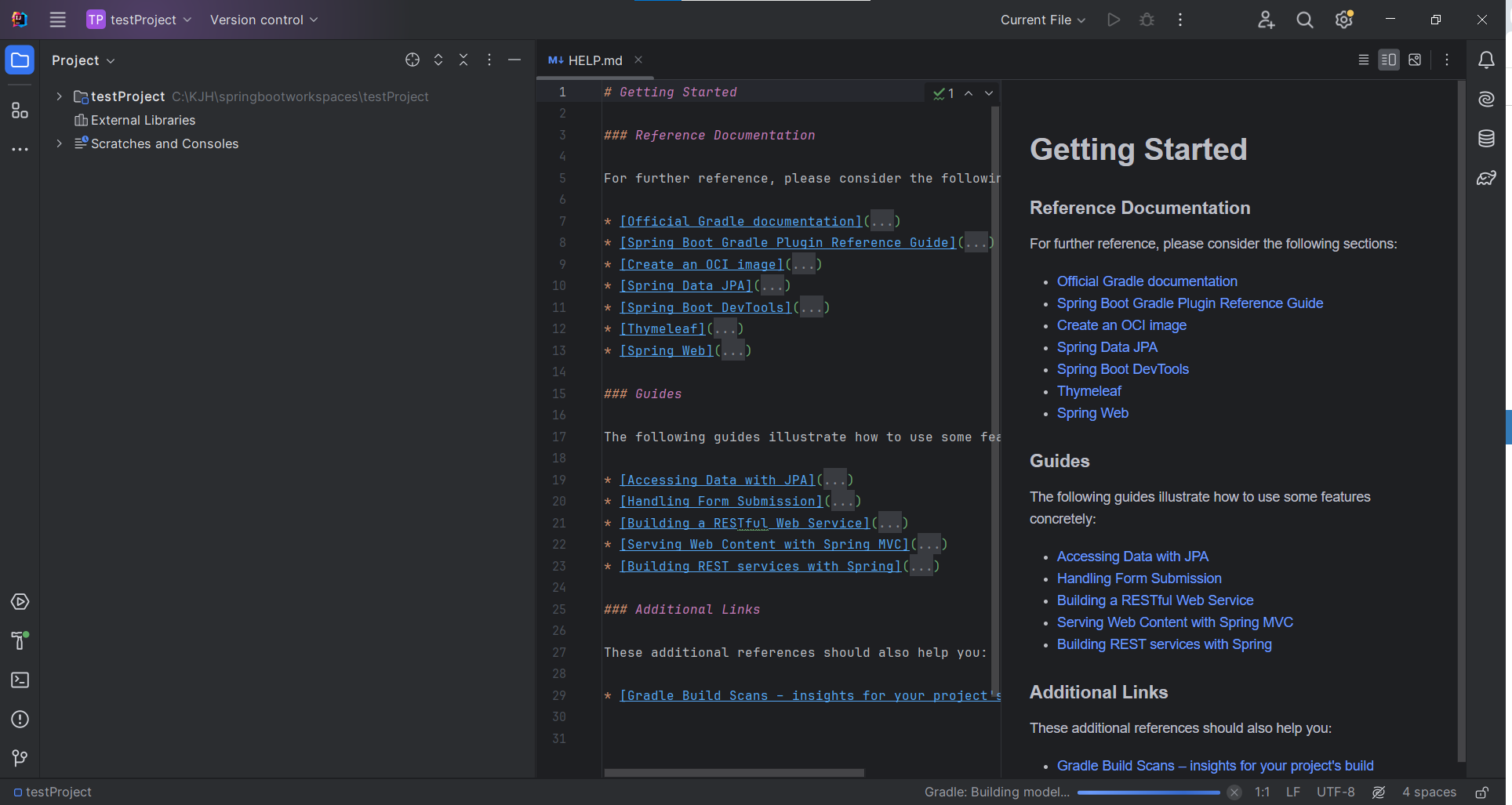Open more run actions menu
This screenshot has width=1512, height=805.
1180,20
